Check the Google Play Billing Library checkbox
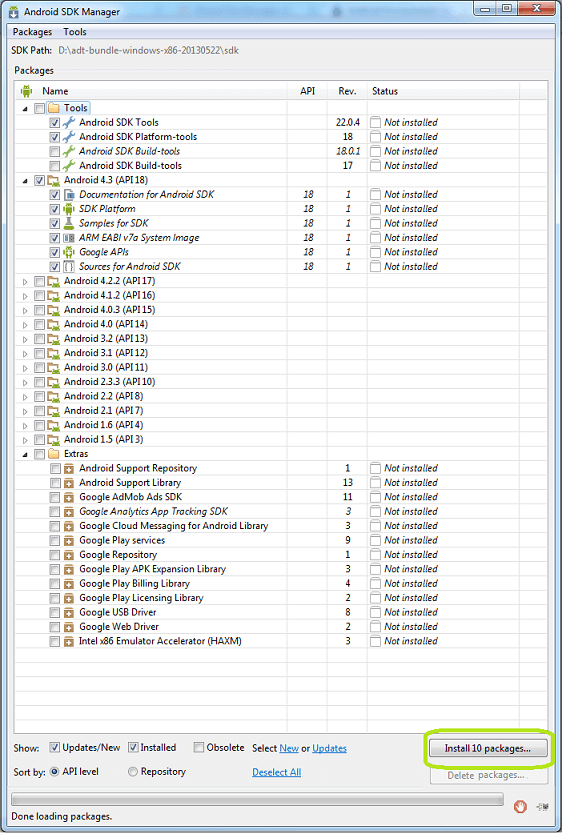This screenshot has height=834, width=562. 55,584
